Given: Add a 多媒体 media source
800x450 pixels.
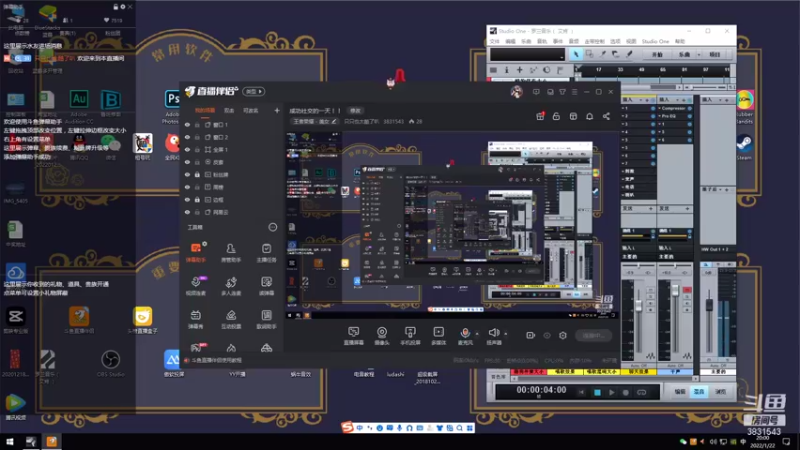Looking at the screenshot, I should (438, 336).
